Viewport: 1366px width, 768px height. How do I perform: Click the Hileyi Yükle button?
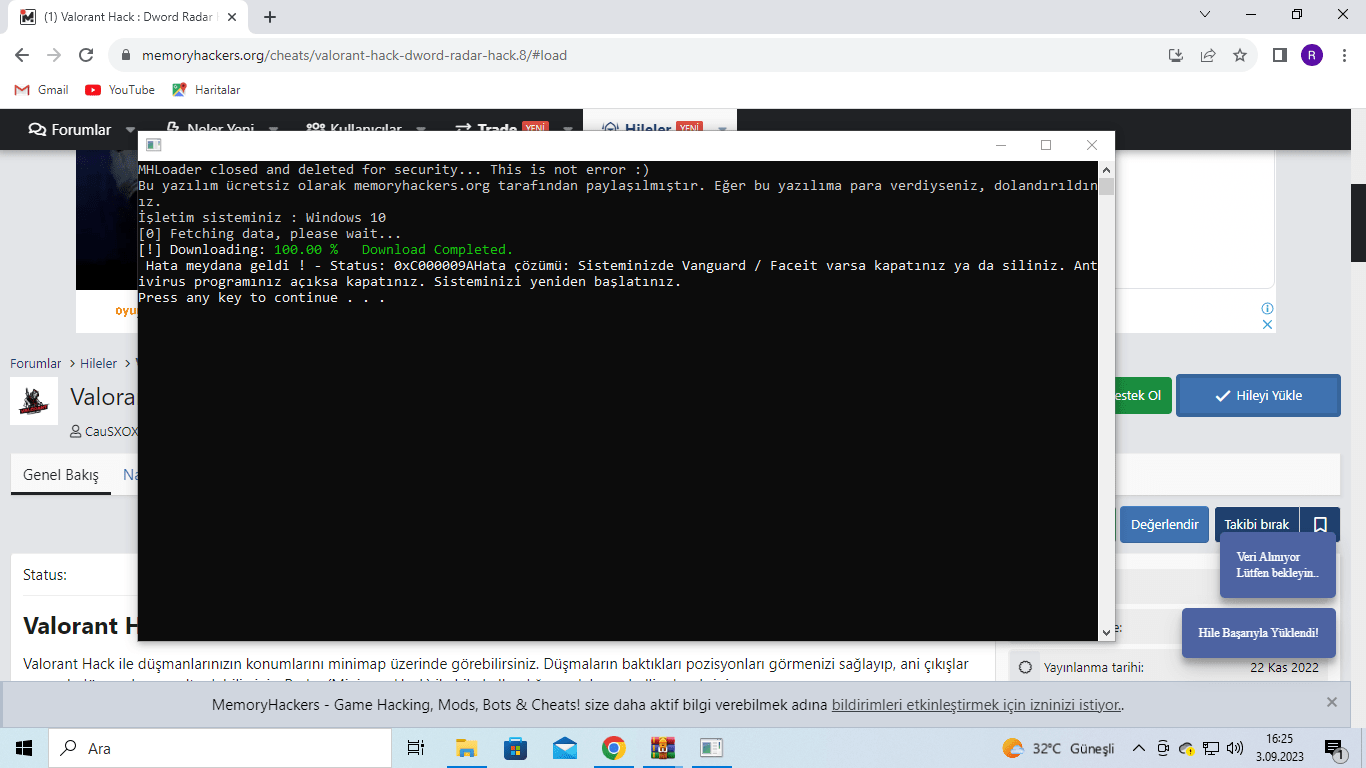tap(1258, 395)
